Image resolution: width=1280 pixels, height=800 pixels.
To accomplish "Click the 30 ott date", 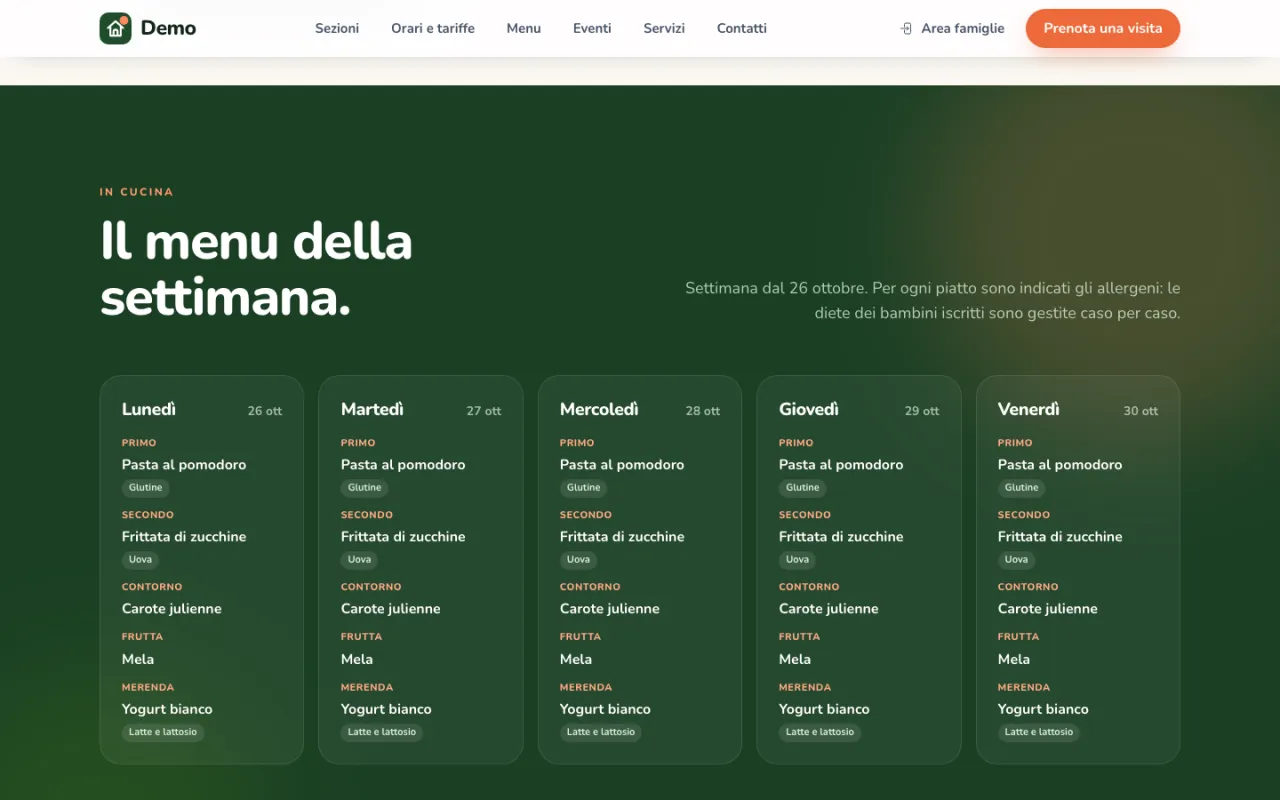I will pos(1141,411).
